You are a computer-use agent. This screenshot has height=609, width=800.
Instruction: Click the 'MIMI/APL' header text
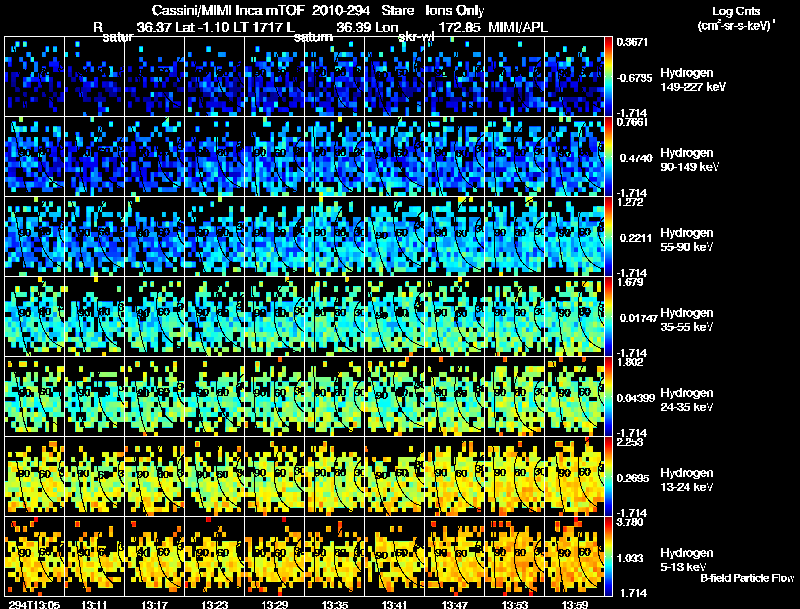click(518, 27)
